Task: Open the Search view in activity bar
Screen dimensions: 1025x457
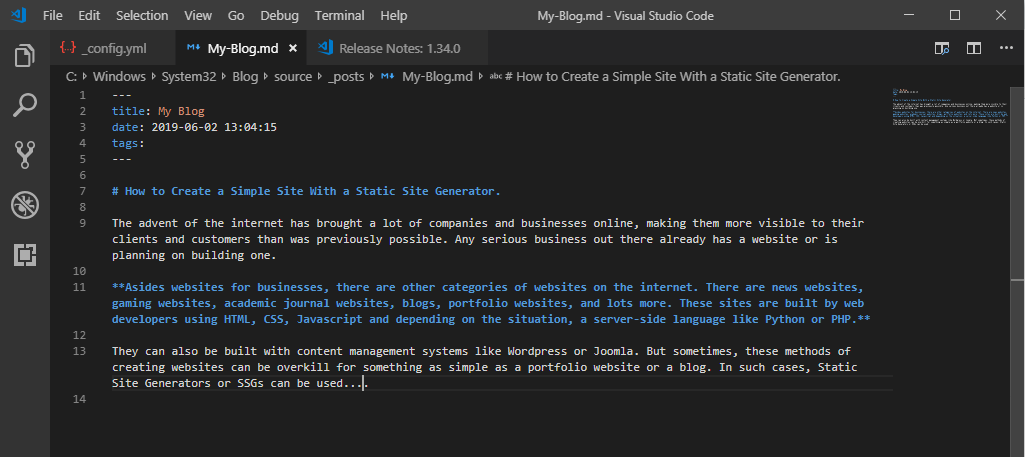Action: (x=25, y=105)
